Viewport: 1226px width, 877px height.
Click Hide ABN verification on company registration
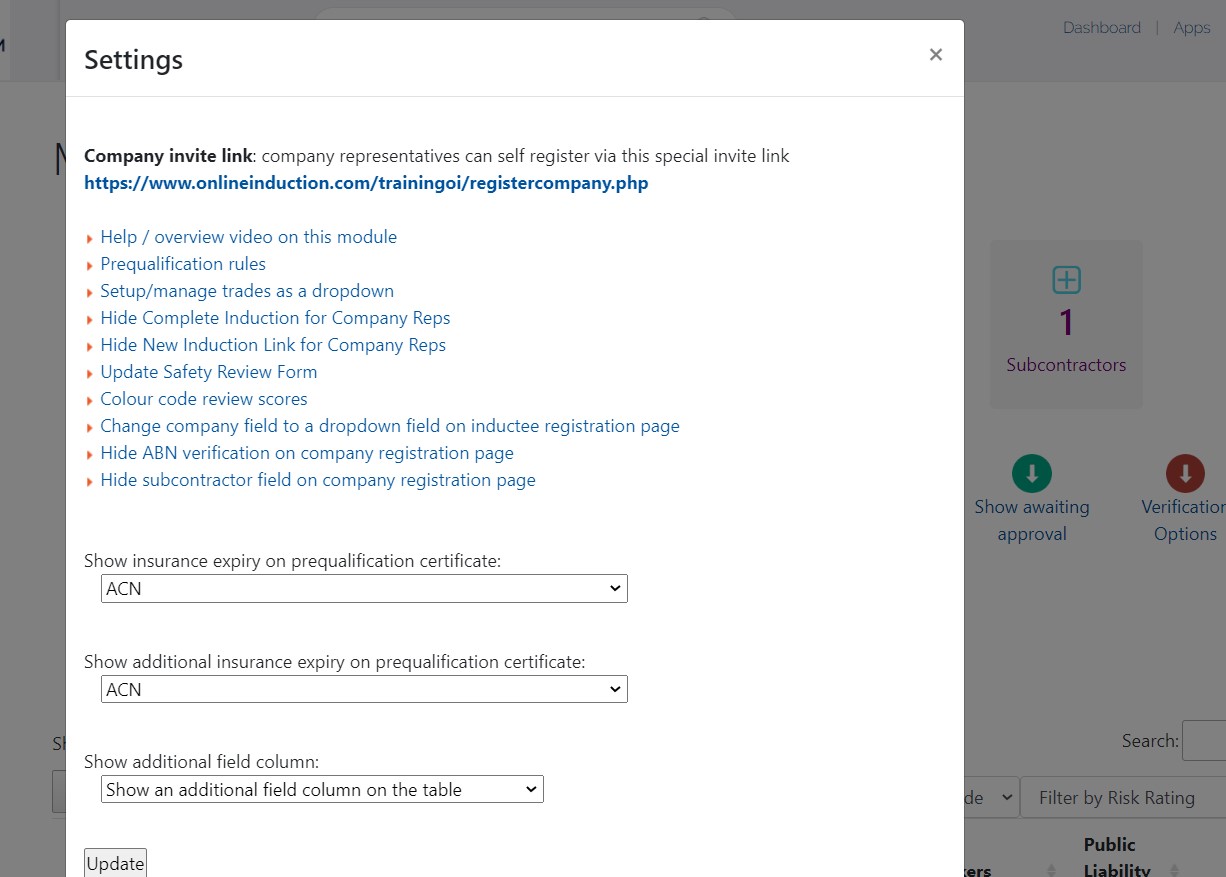[307, 453]
